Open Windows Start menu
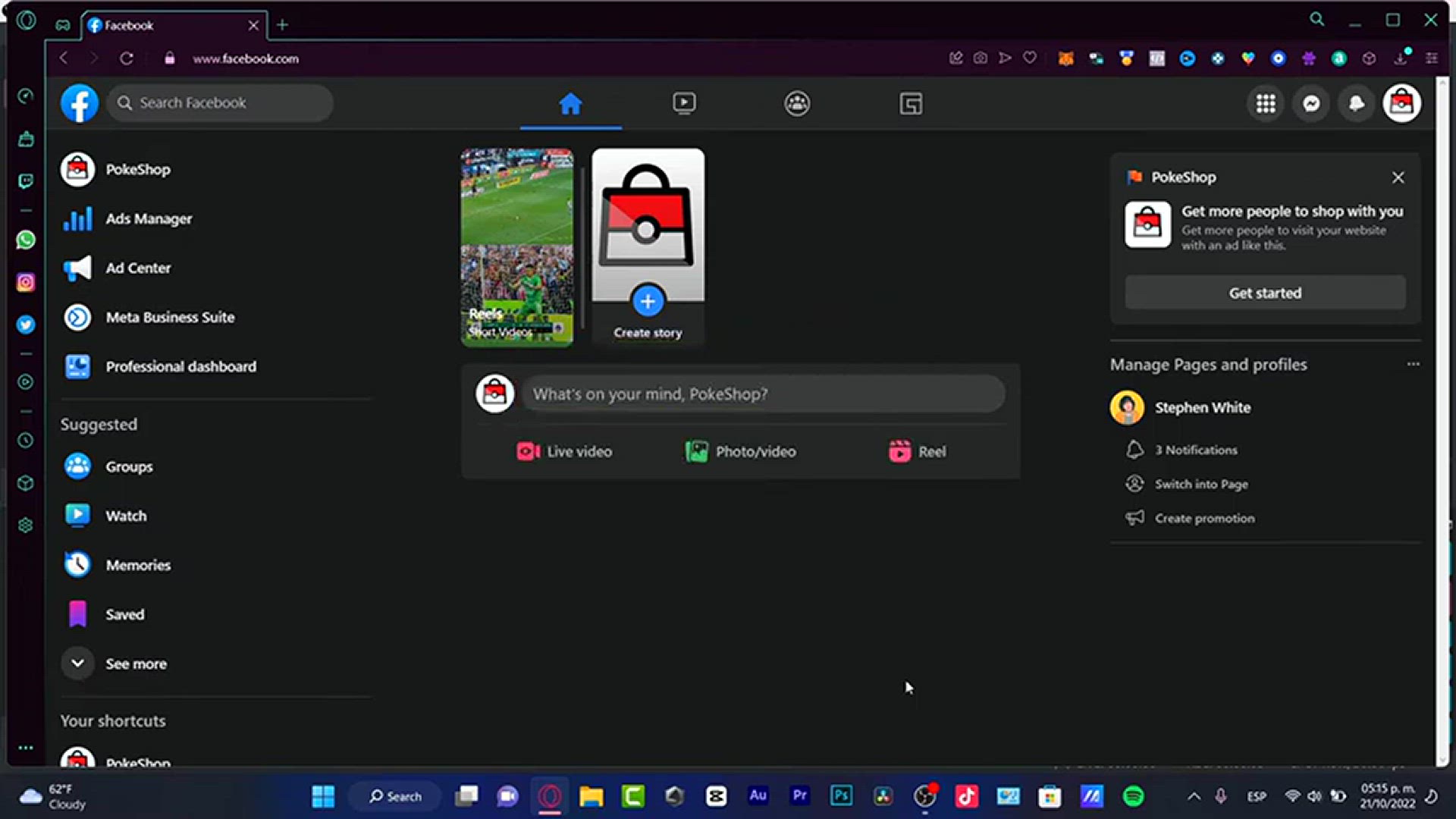This screenshot has width=1456, height=819. tap(323, 796)
